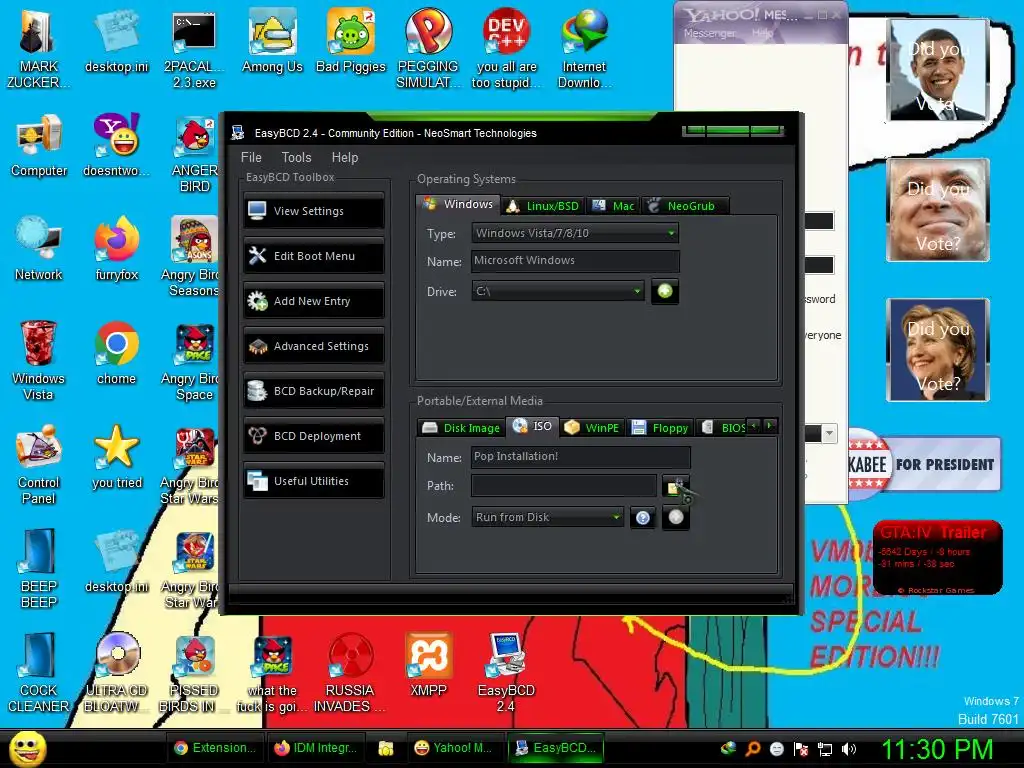
Task: Click the Hillary Did you Vote thumbnail
Action: [938, 350]
